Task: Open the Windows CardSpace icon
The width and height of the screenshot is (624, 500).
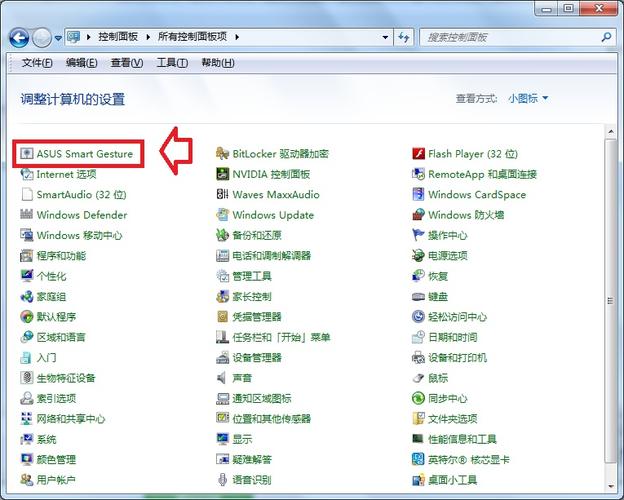Action: pyautogui.click(x=418, y=194)
